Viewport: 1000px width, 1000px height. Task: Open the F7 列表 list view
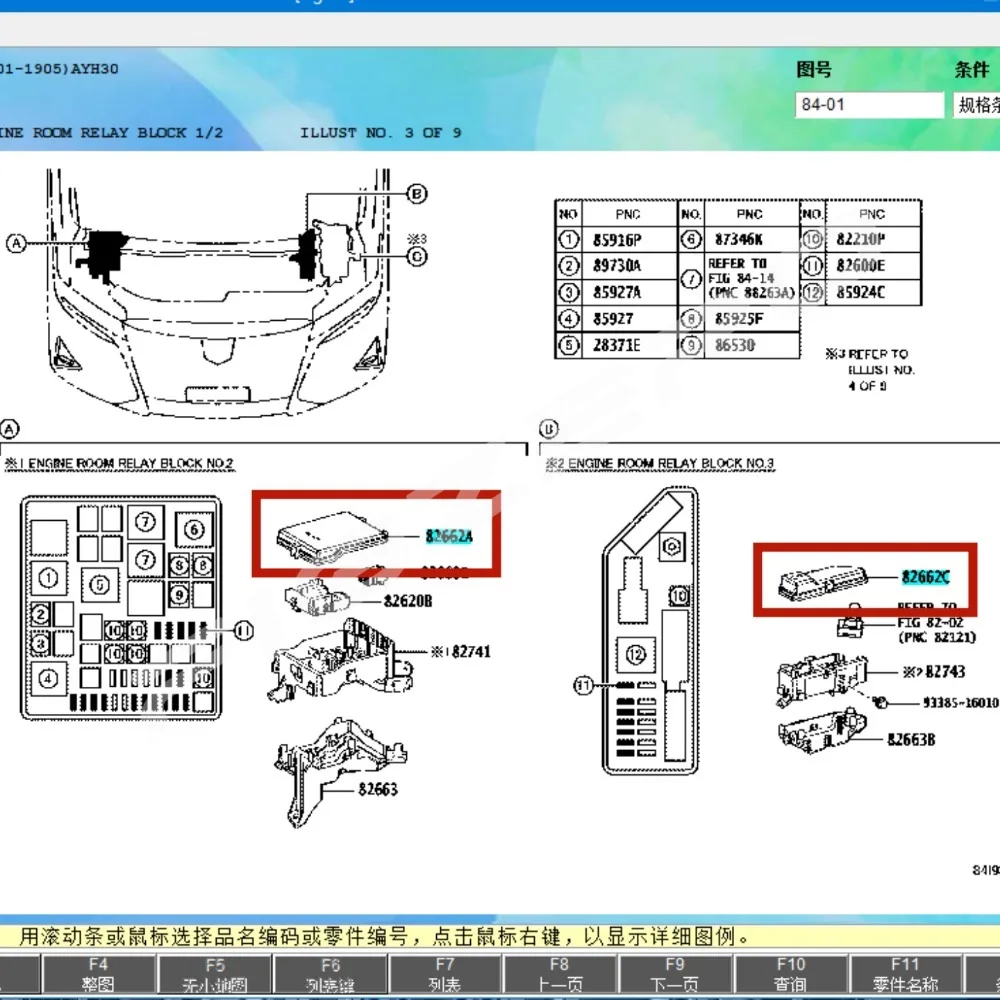click(x=445, y=974)
